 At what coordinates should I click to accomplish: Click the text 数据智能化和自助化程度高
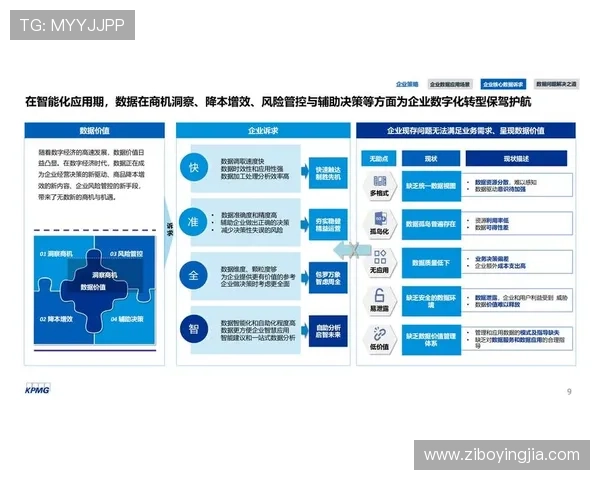click(258, 323)
